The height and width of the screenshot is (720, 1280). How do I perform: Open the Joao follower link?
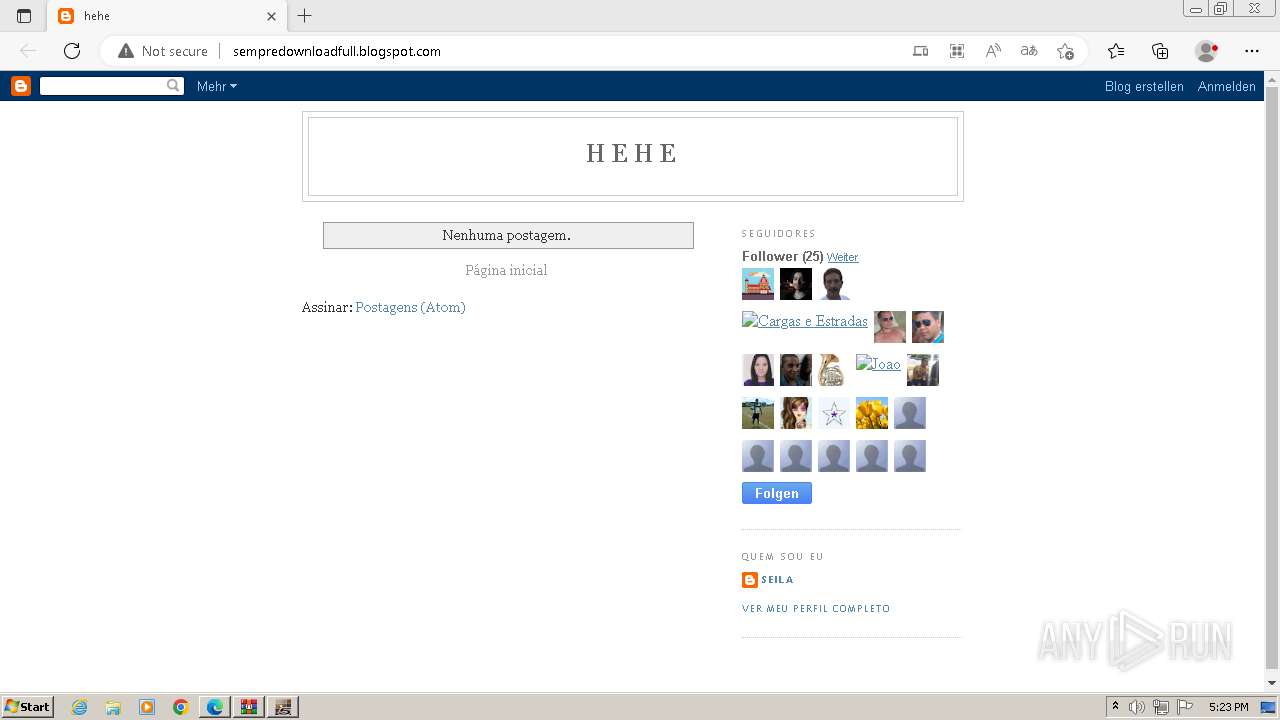click(878, 364)
